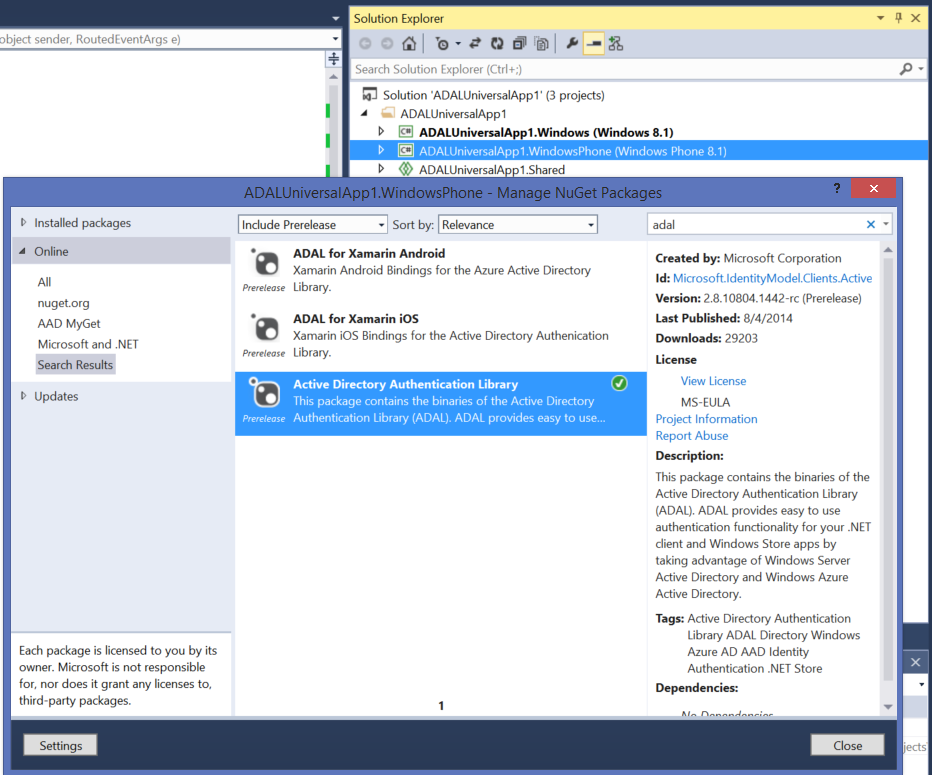Click the installed green checkmark icon
This screenshot has width=932, height=775.
(619, 383)
